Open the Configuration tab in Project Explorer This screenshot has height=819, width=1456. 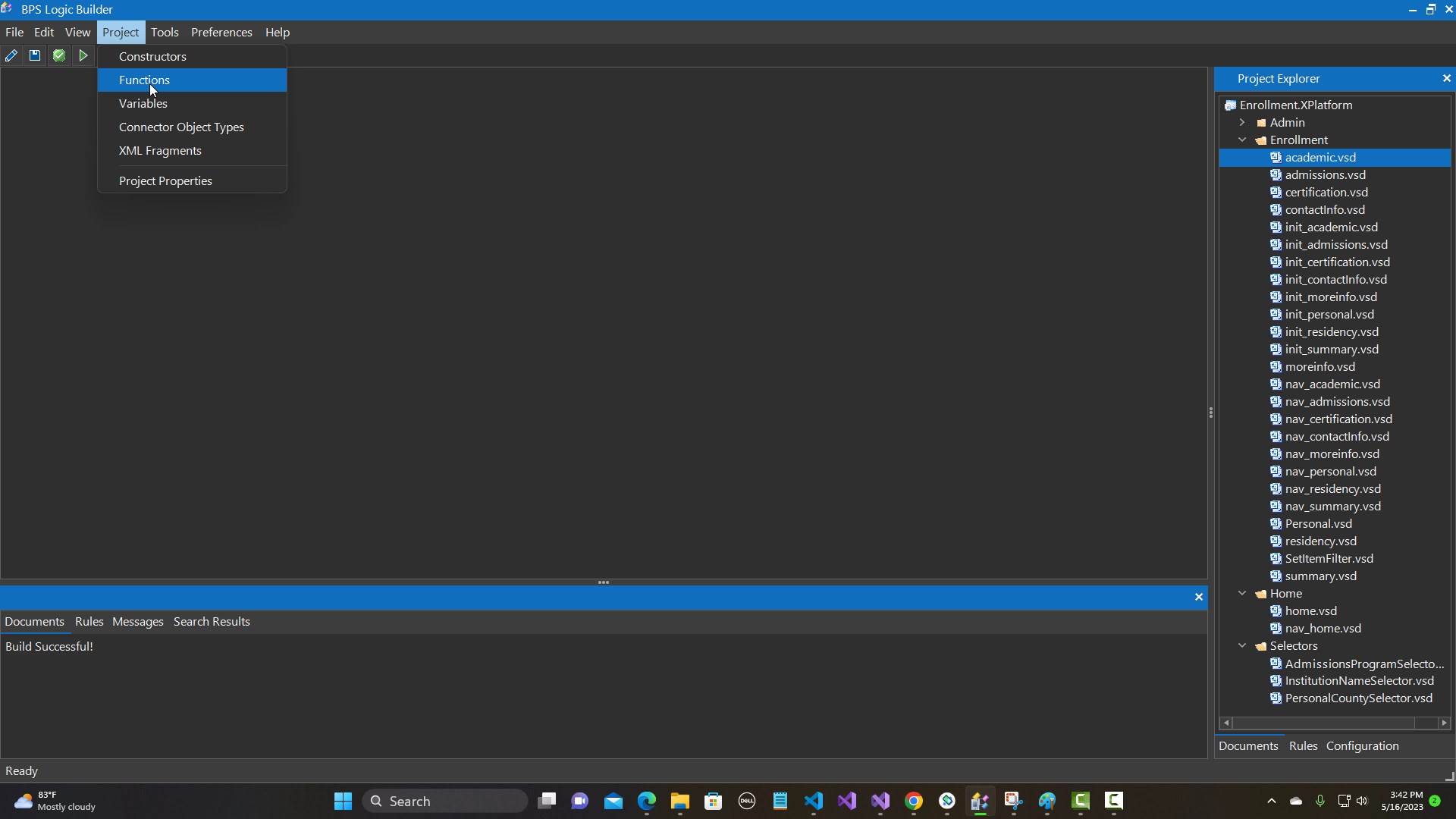click(1362, 745)
